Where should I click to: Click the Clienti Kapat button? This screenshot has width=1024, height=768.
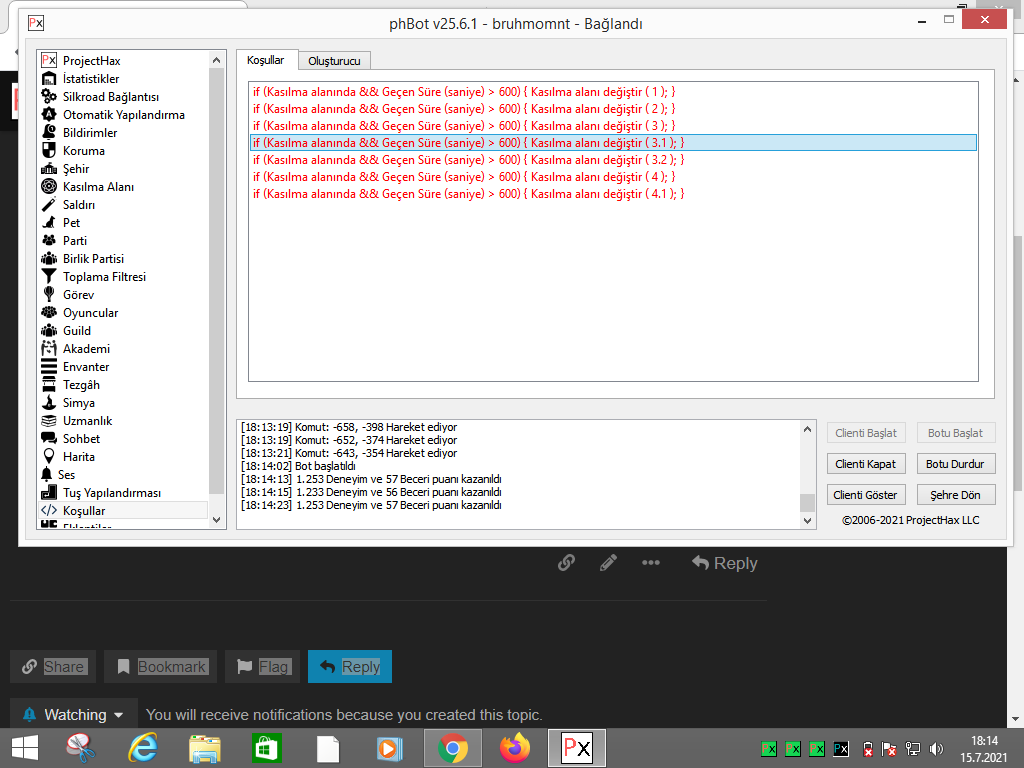867,464
